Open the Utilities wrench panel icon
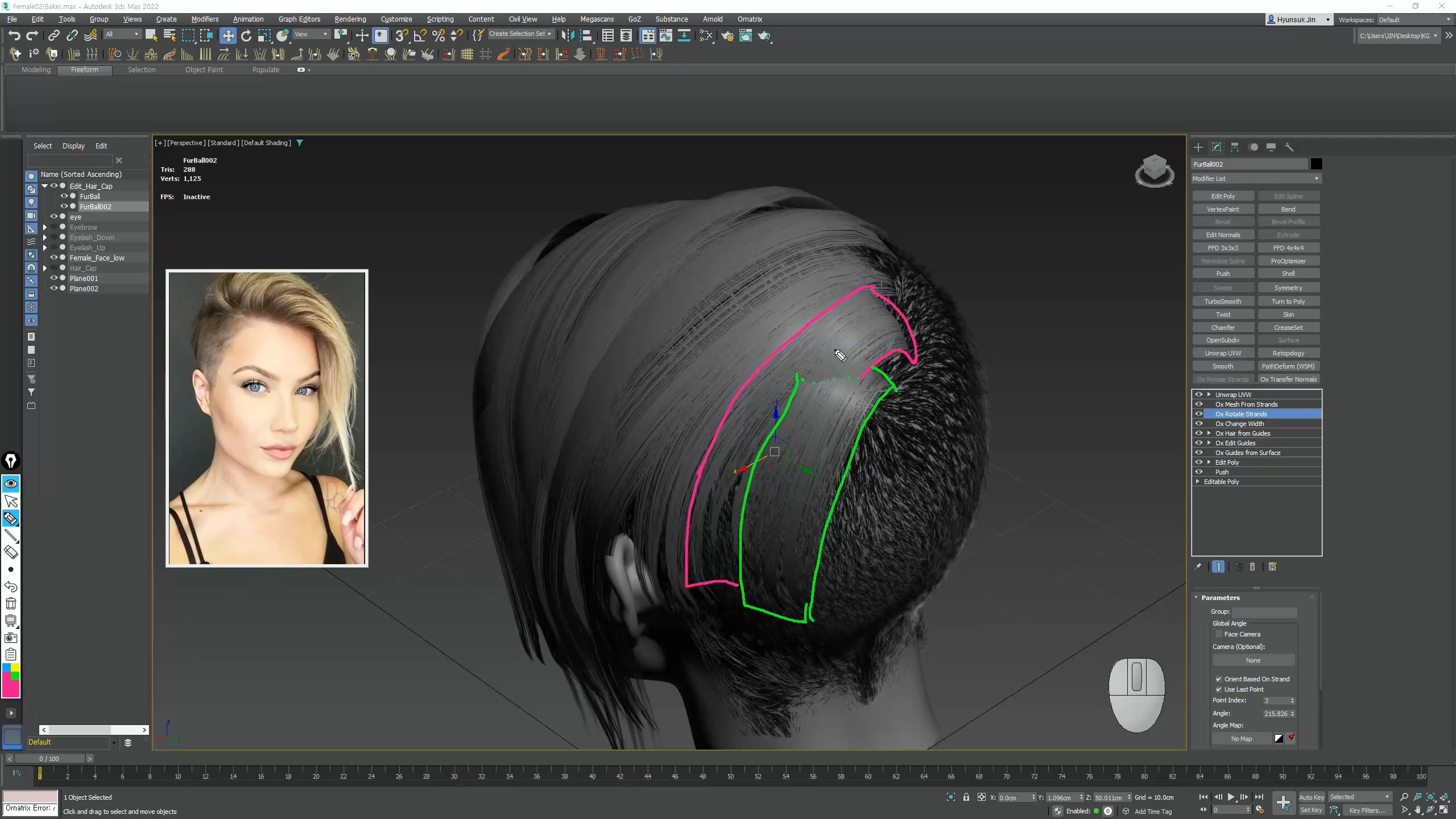Image resolution: width=1456 pixels, height=819 pixels. click(1289, 147)
